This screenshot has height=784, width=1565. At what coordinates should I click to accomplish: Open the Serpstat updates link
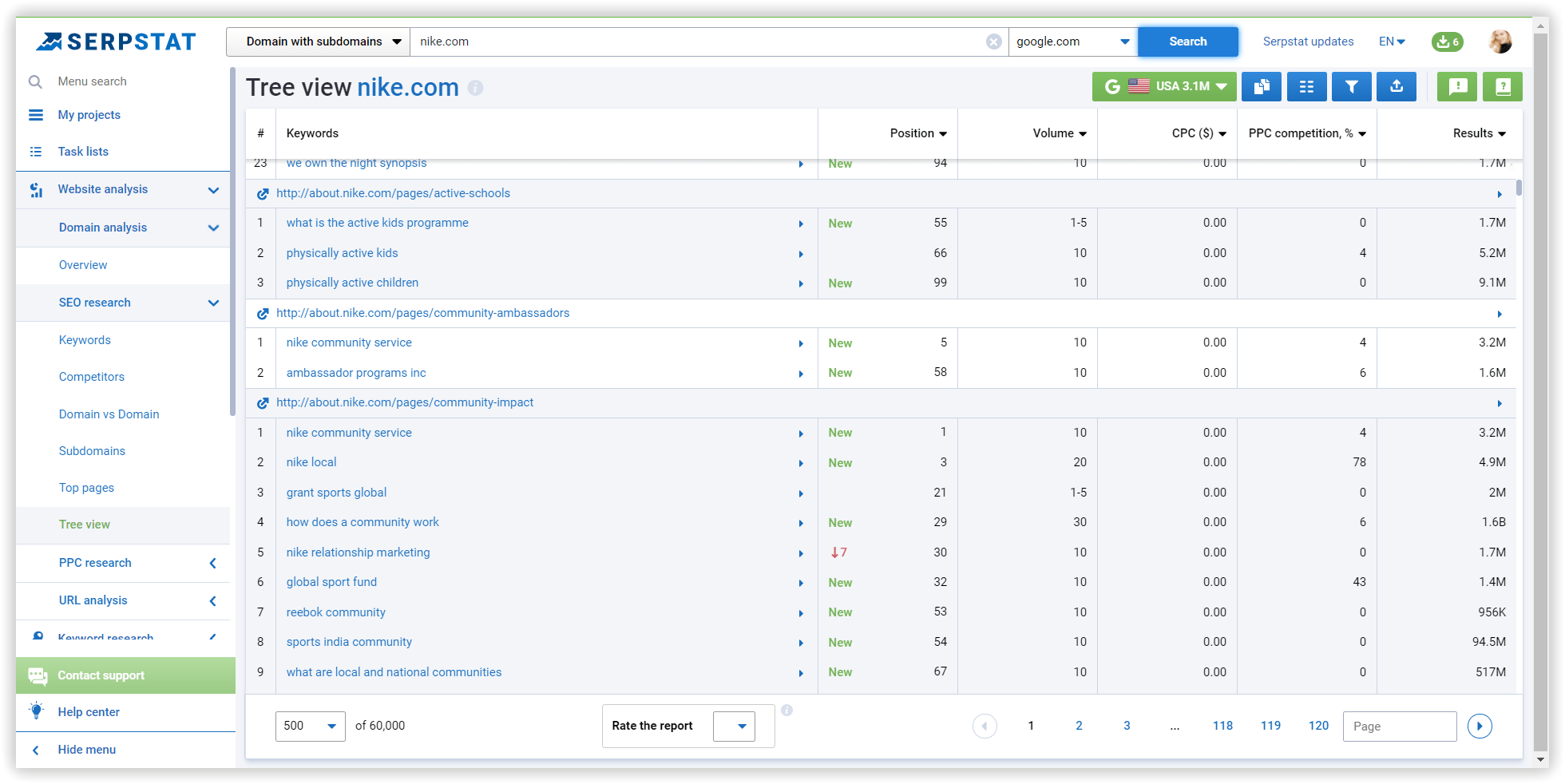click(1308, 42)
